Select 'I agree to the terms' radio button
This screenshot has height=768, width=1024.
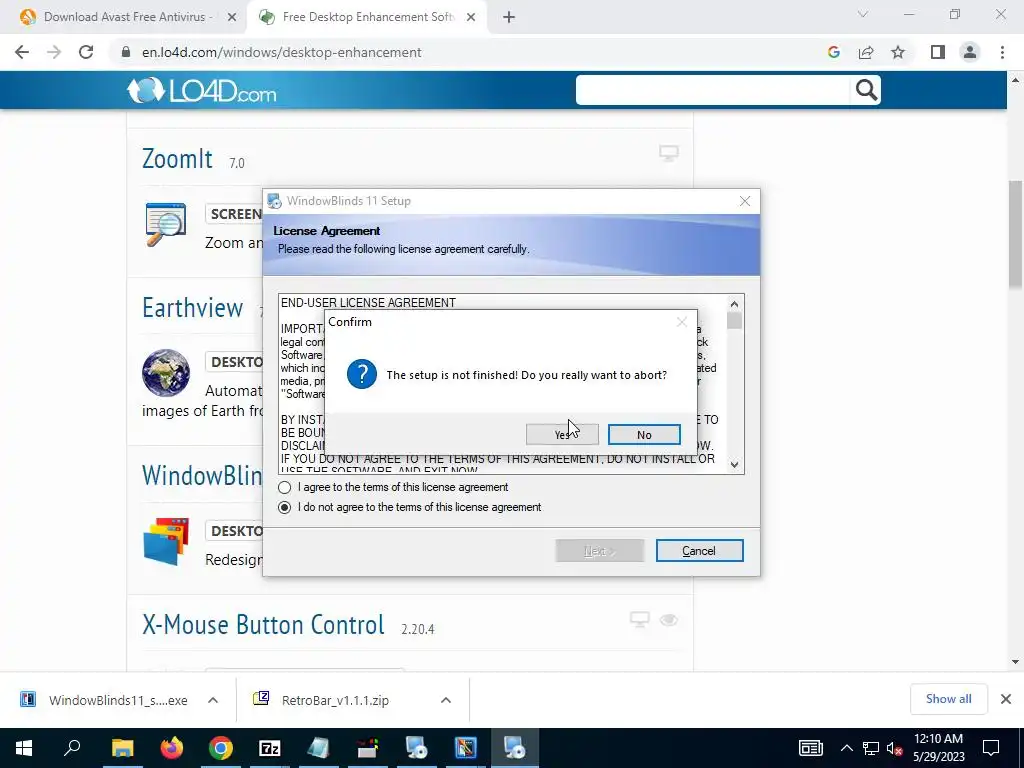tap(285, 487)
